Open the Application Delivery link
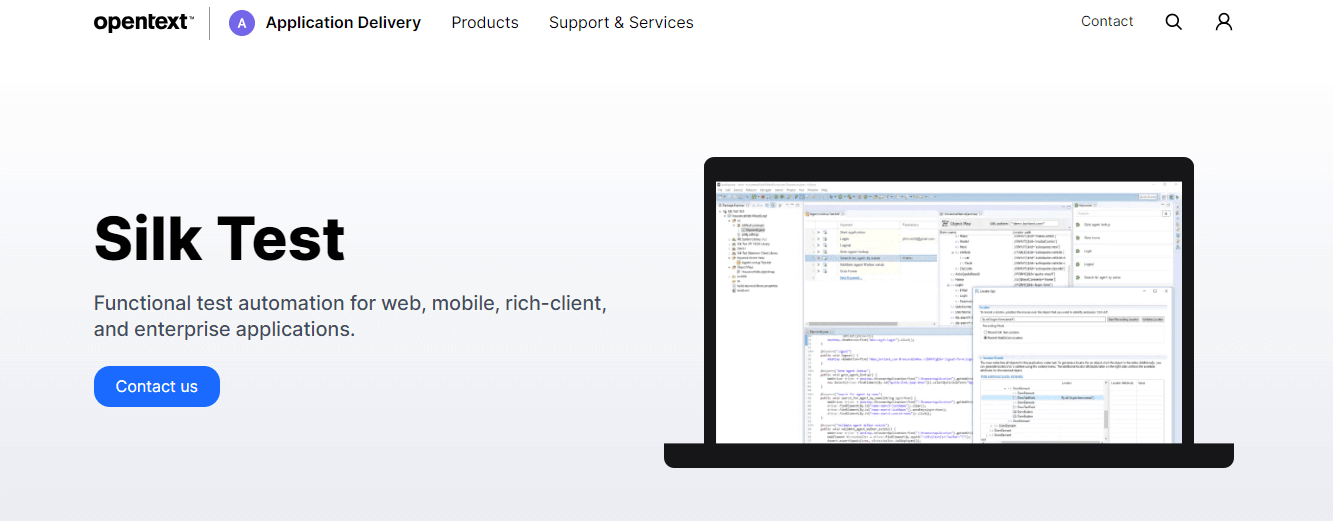Screen dimensions: 1333x521 343,22
